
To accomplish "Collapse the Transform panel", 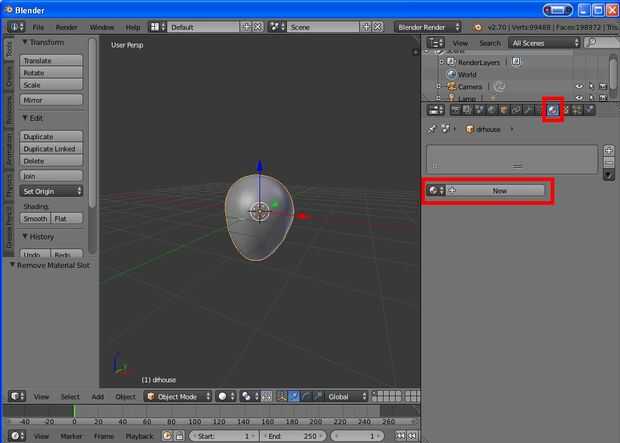I will 43,42.
